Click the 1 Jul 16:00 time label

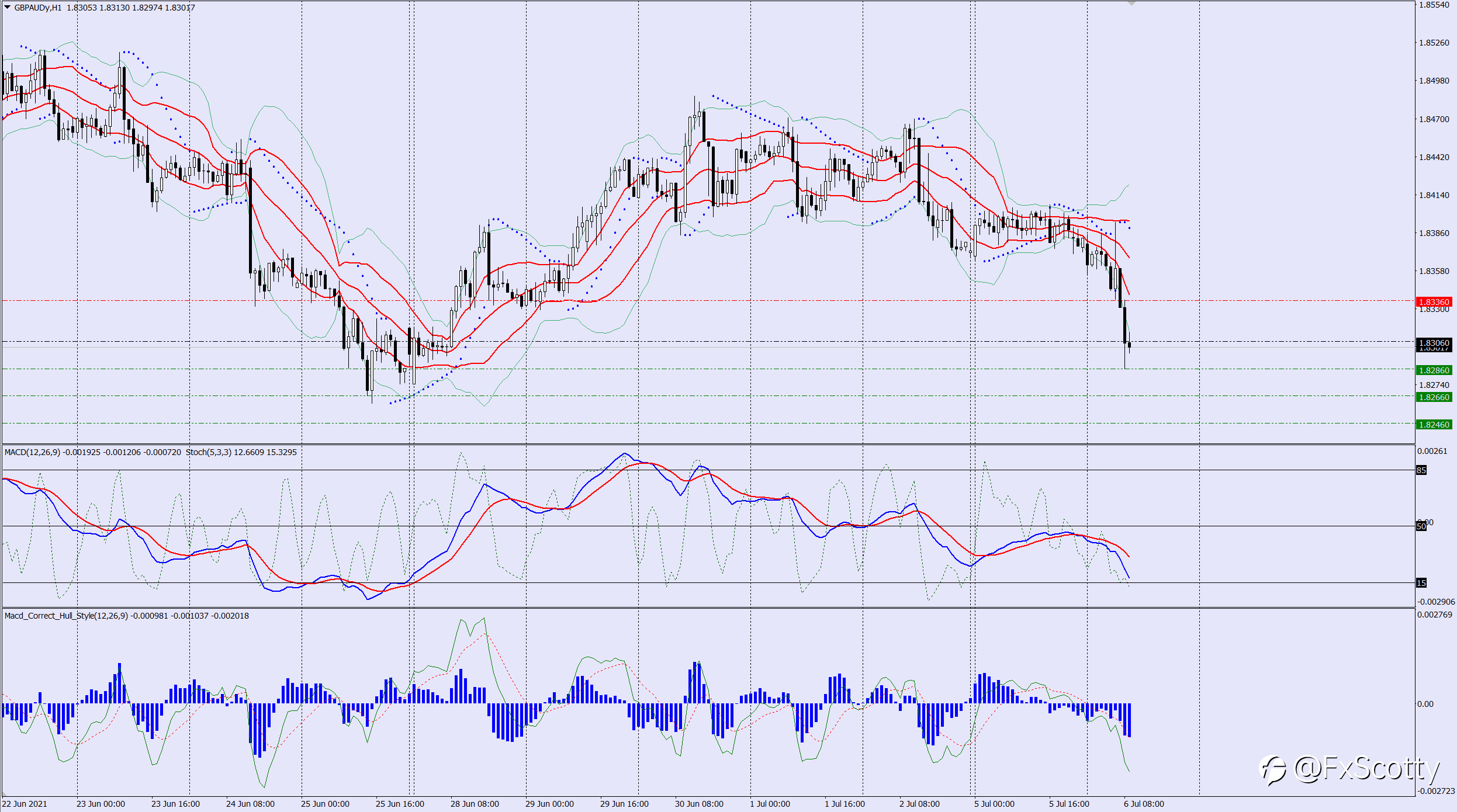point(845,804)
